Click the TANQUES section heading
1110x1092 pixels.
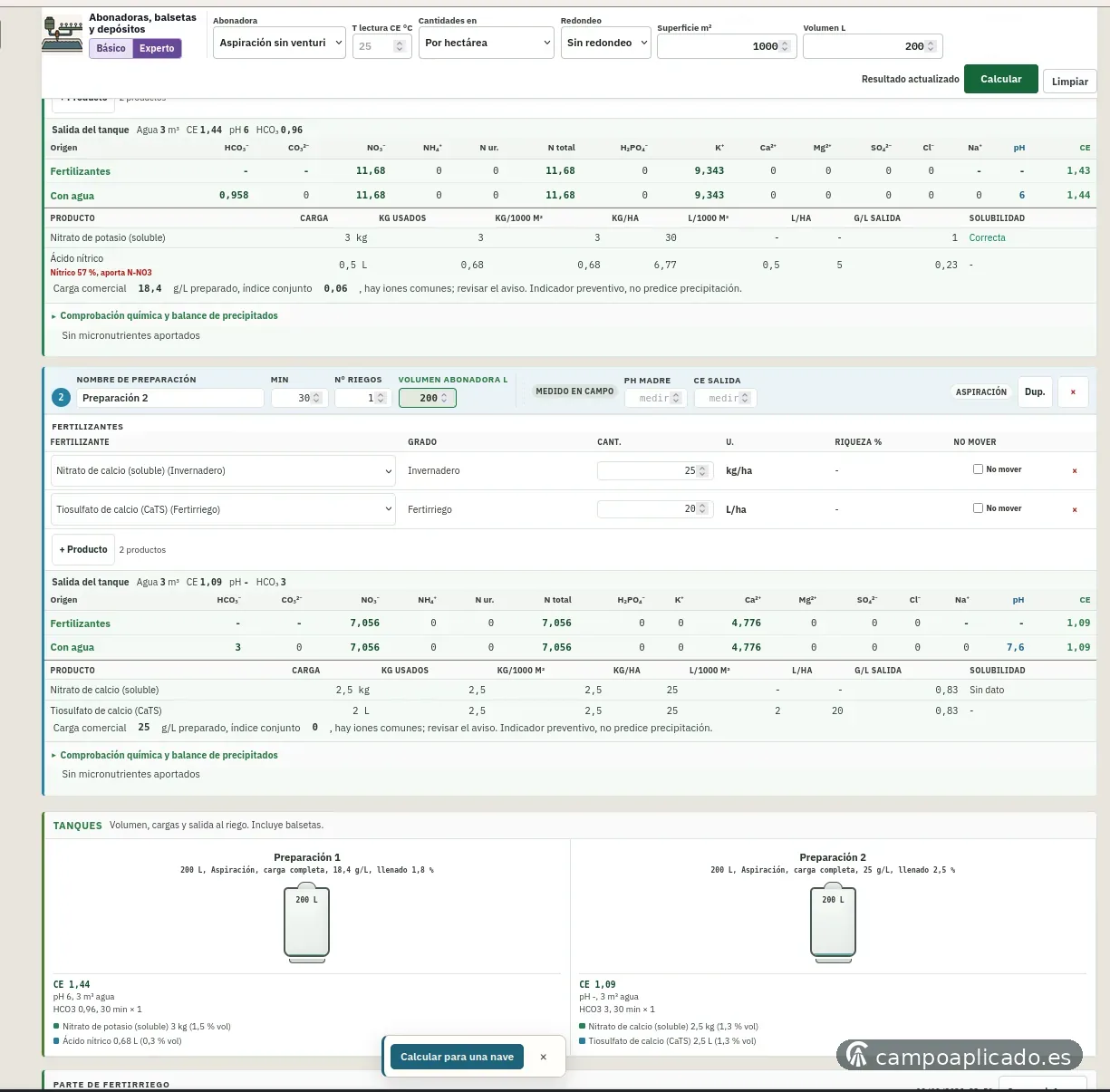[77, 826]
